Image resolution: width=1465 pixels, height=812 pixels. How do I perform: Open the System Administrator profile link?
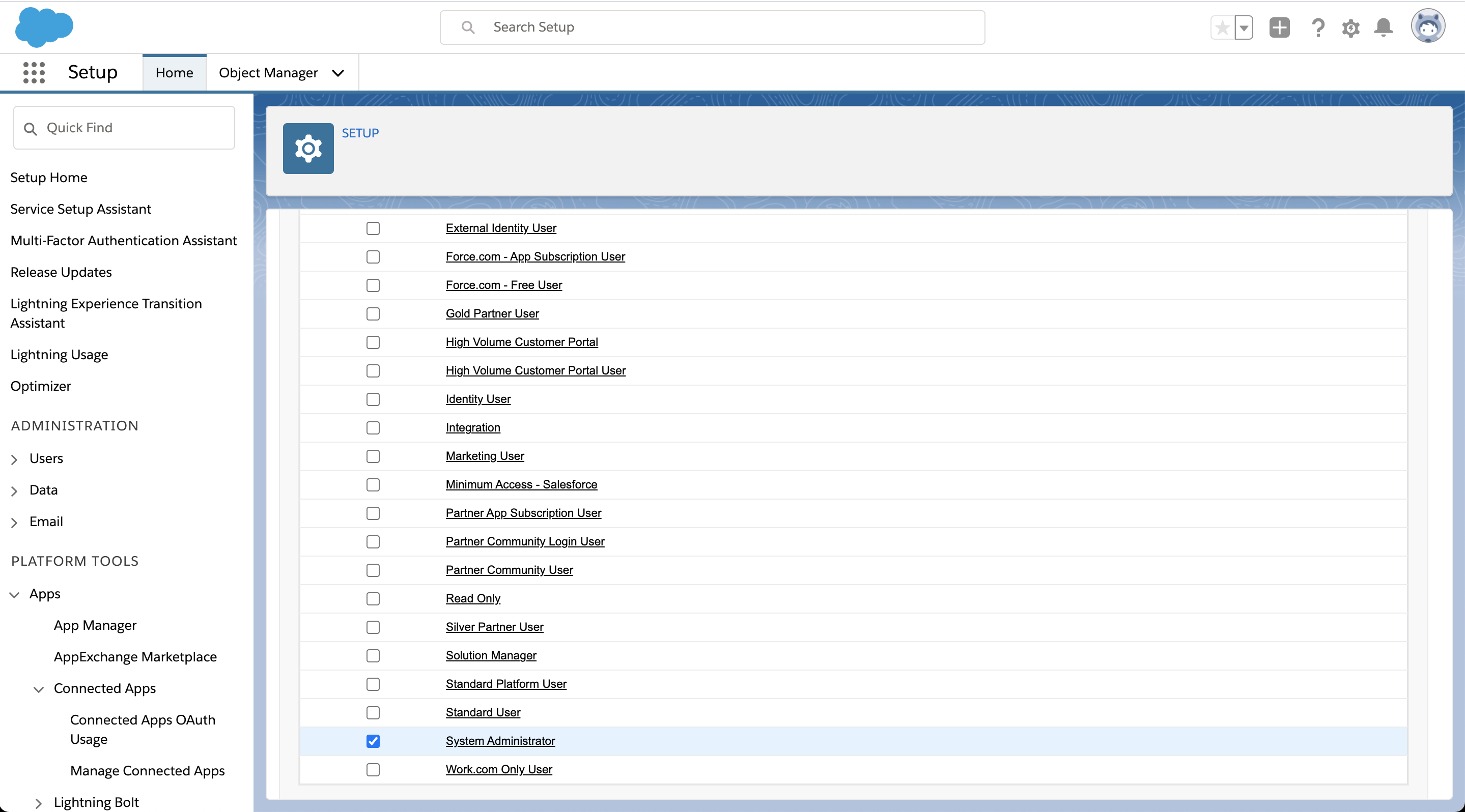(500, 741)
